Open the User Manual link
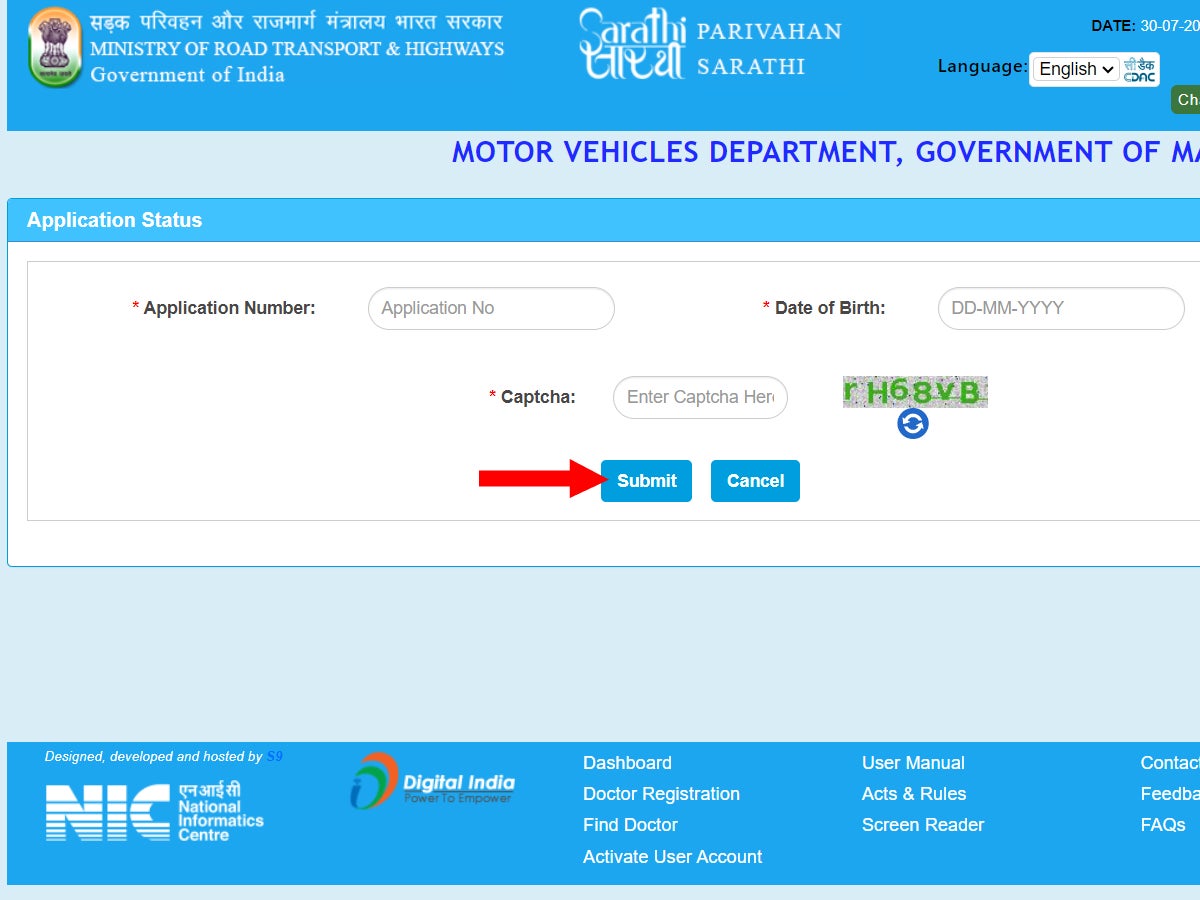 pyautogui.click(x=913, y=763)
